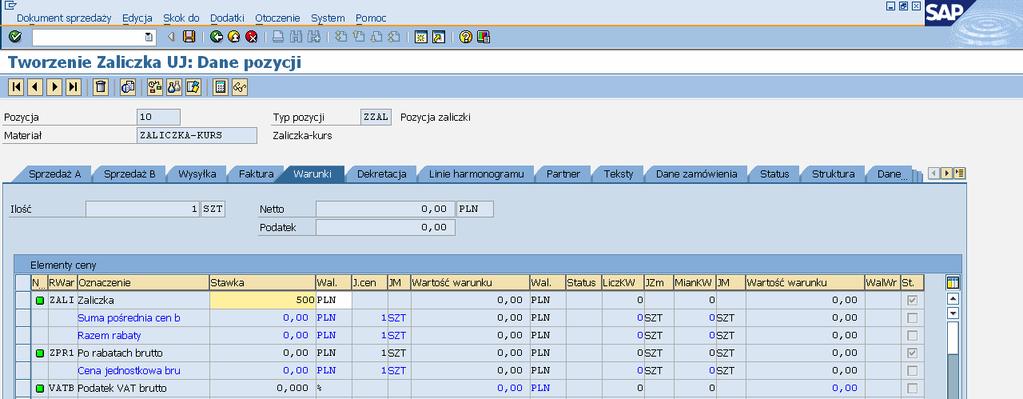Delete position with the trash can icon

tap(100, 87)
